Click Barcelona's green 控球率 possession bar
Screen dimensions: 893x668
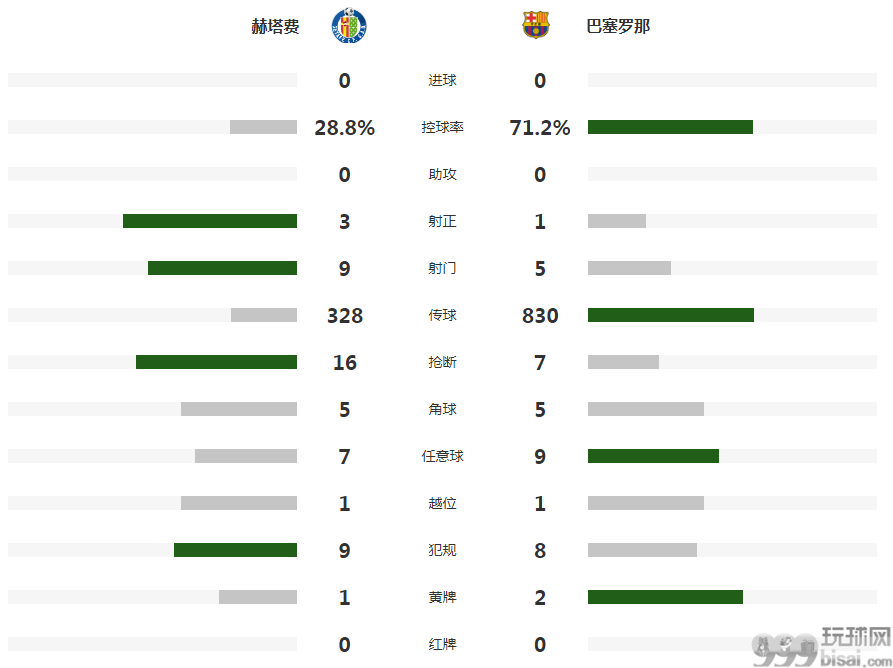(670, 127)
